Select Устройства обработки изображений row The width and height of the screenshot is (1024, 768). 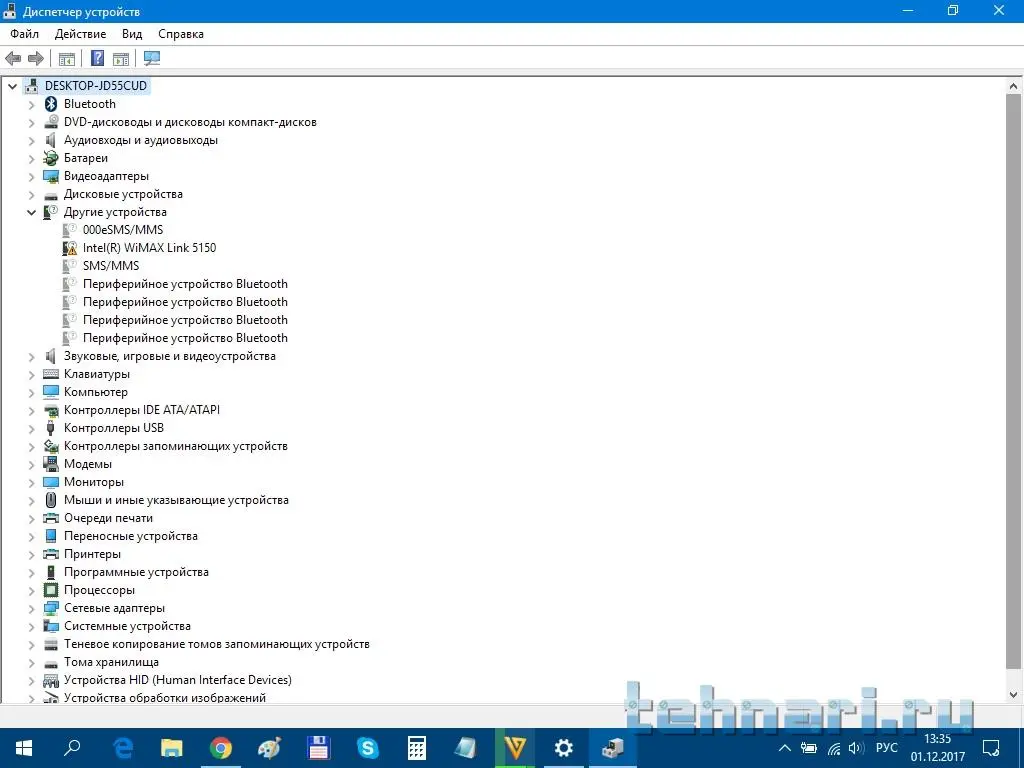tap(165, 697)
